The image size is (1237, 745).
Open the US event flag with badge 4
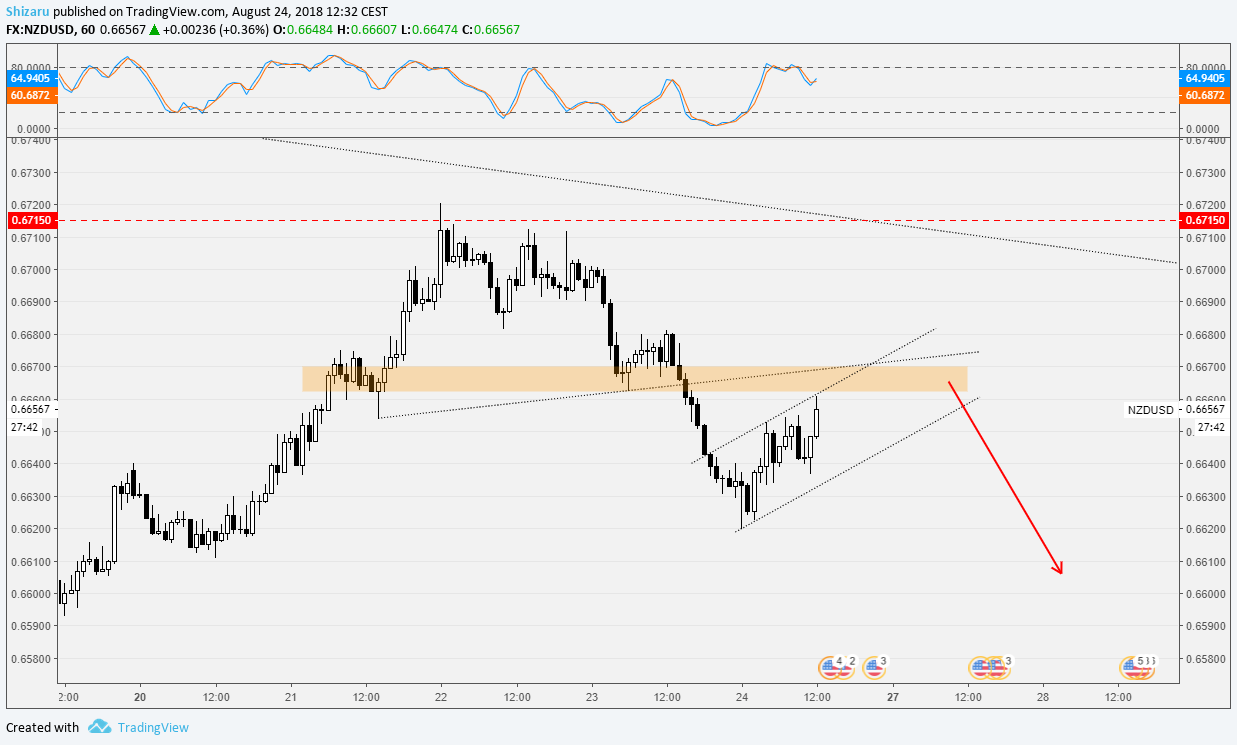[830, 666]
